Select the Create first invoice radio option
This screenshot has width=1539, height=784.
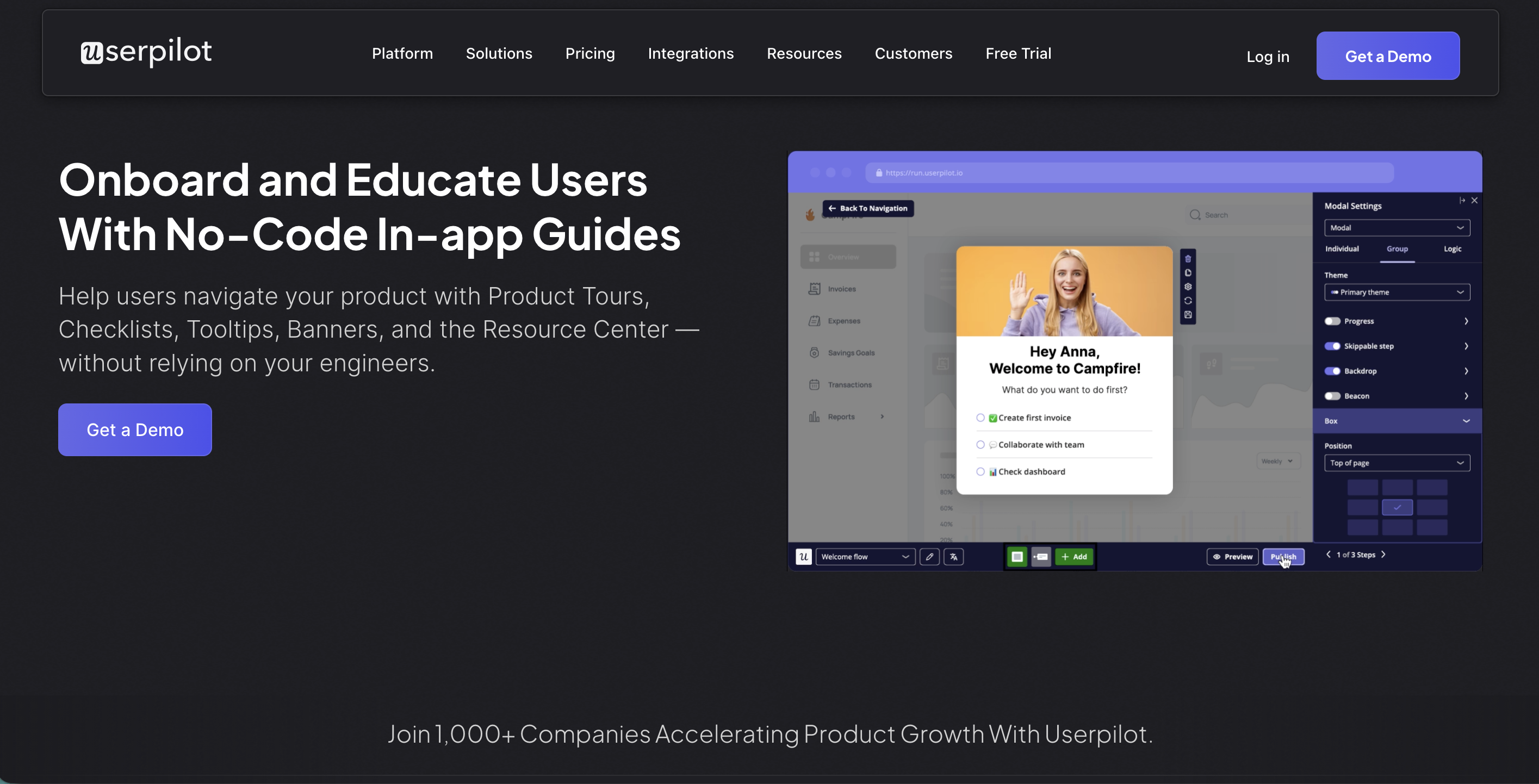[980, 418]
